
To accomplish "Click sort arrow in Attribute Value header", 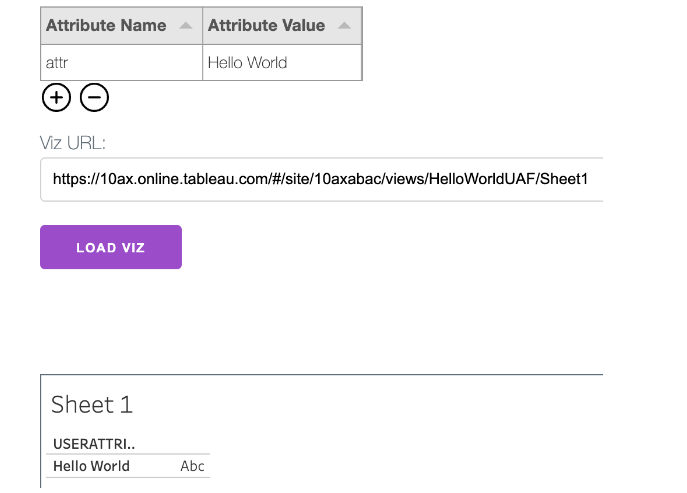I will 344,26.
